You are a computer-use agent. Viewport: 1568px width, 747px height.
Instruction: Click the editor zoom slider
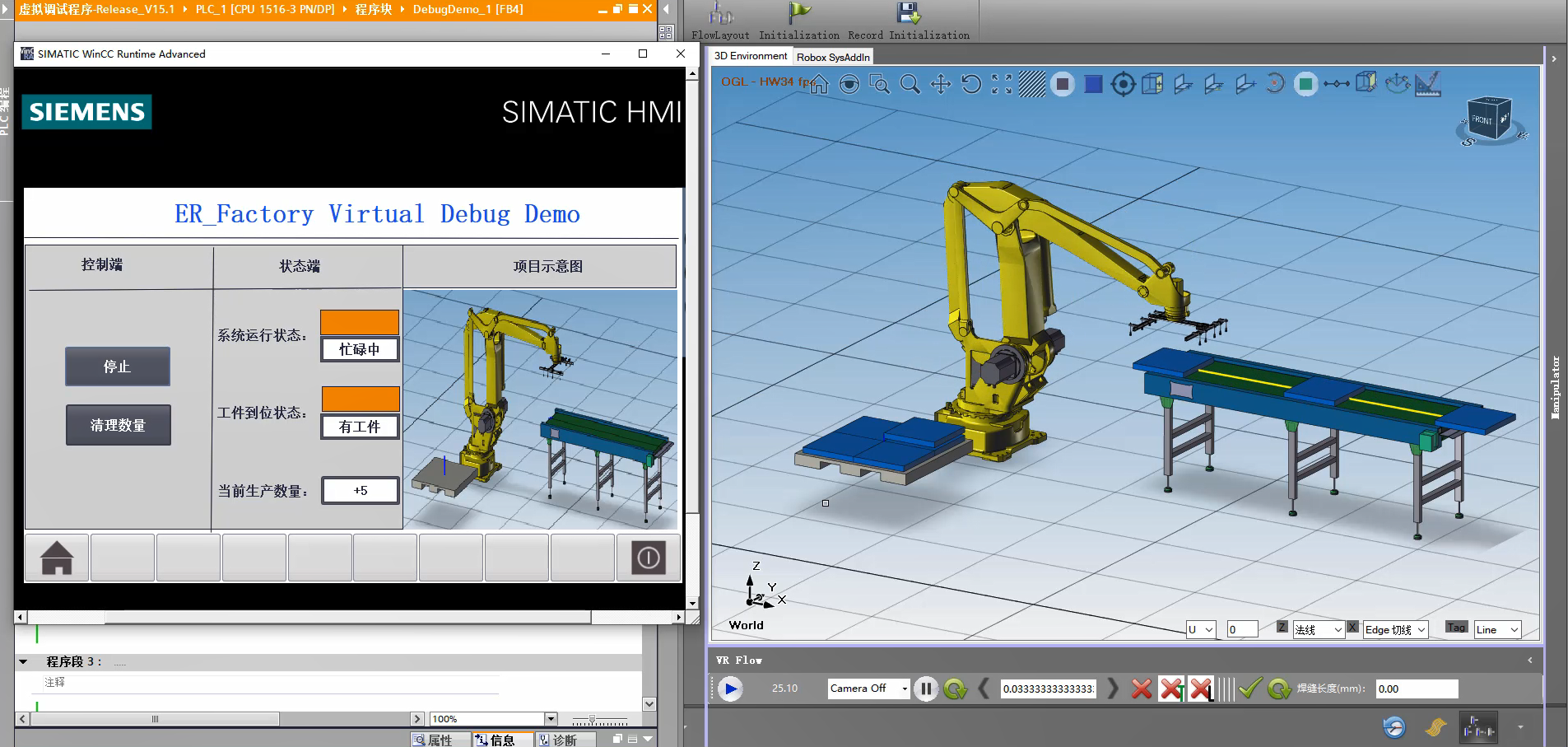click(x=592, y=719)
